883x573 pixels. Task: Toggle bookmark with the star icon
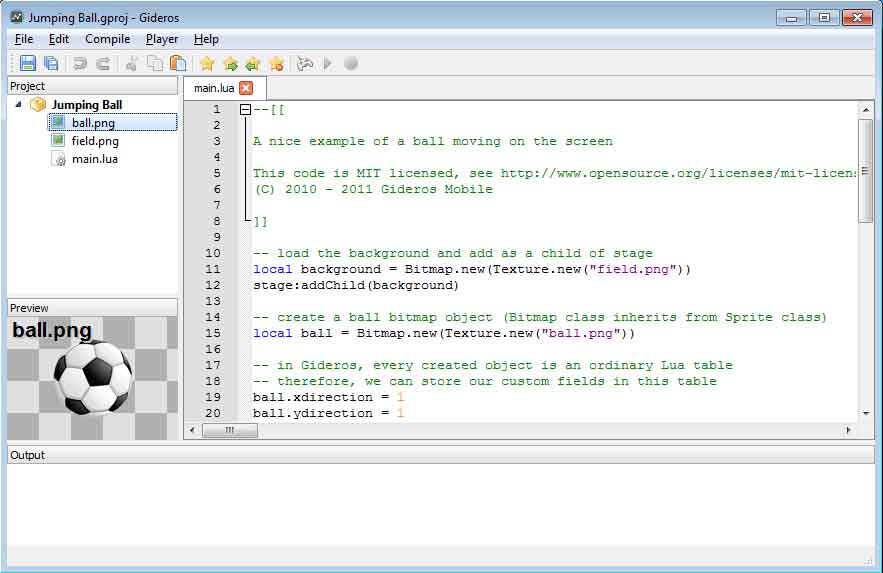[x=207, y=64]
